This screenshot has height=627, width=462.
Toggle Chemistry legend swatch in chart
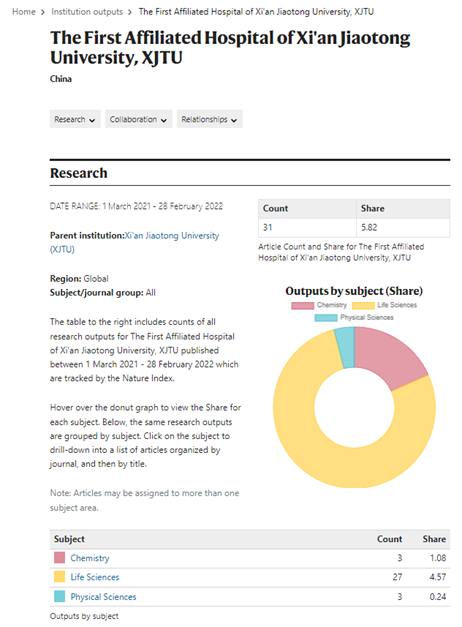click(x=302, y=306)
